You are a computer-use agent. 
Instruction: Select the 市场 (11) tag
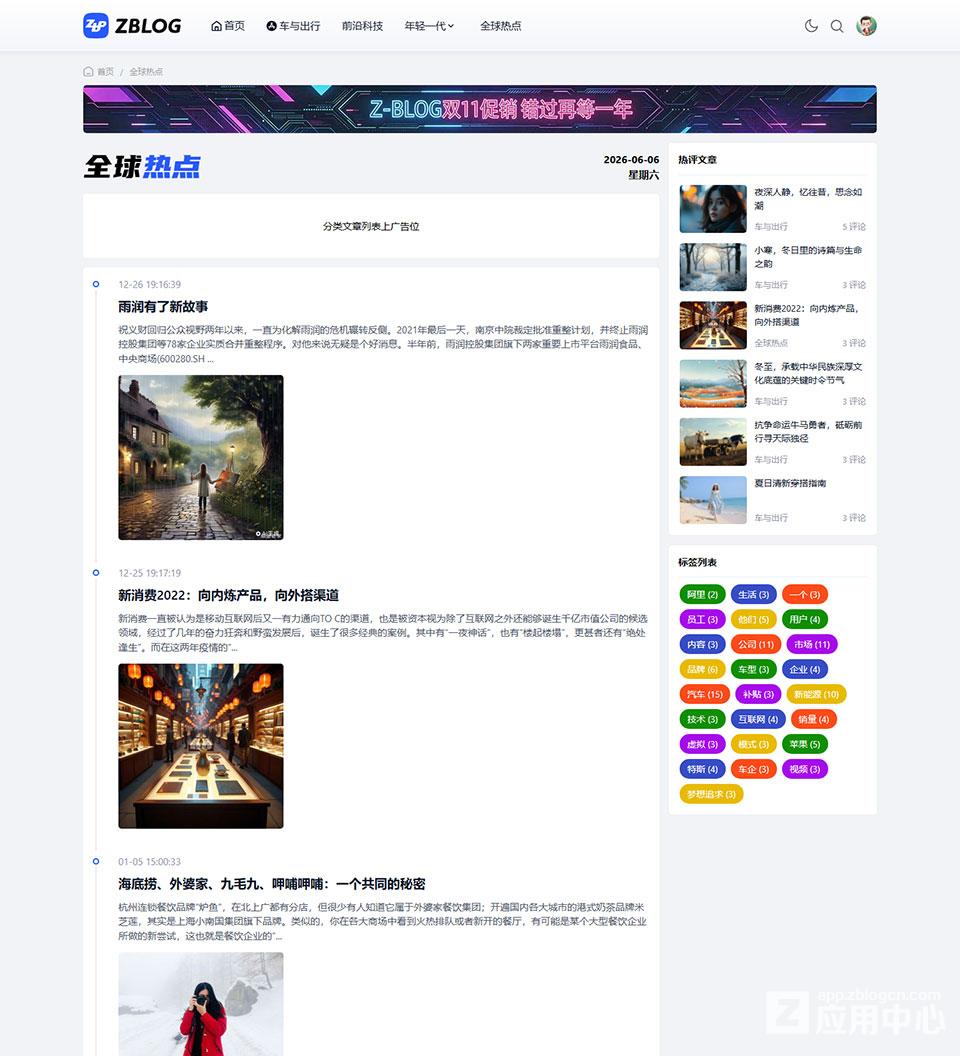(x=812, y=645)
